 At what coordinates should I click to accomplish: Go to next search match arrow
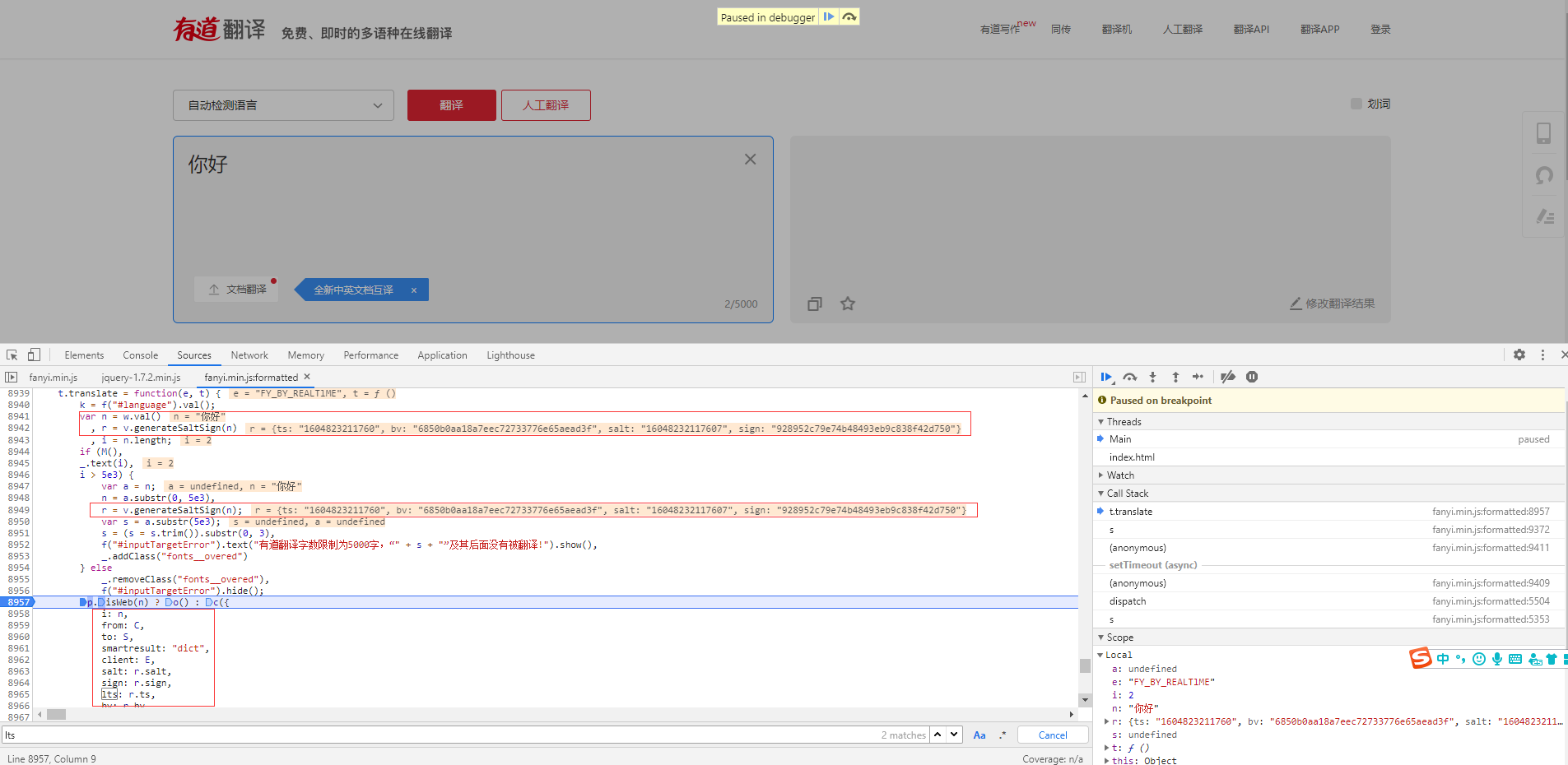tap(954, 735)
